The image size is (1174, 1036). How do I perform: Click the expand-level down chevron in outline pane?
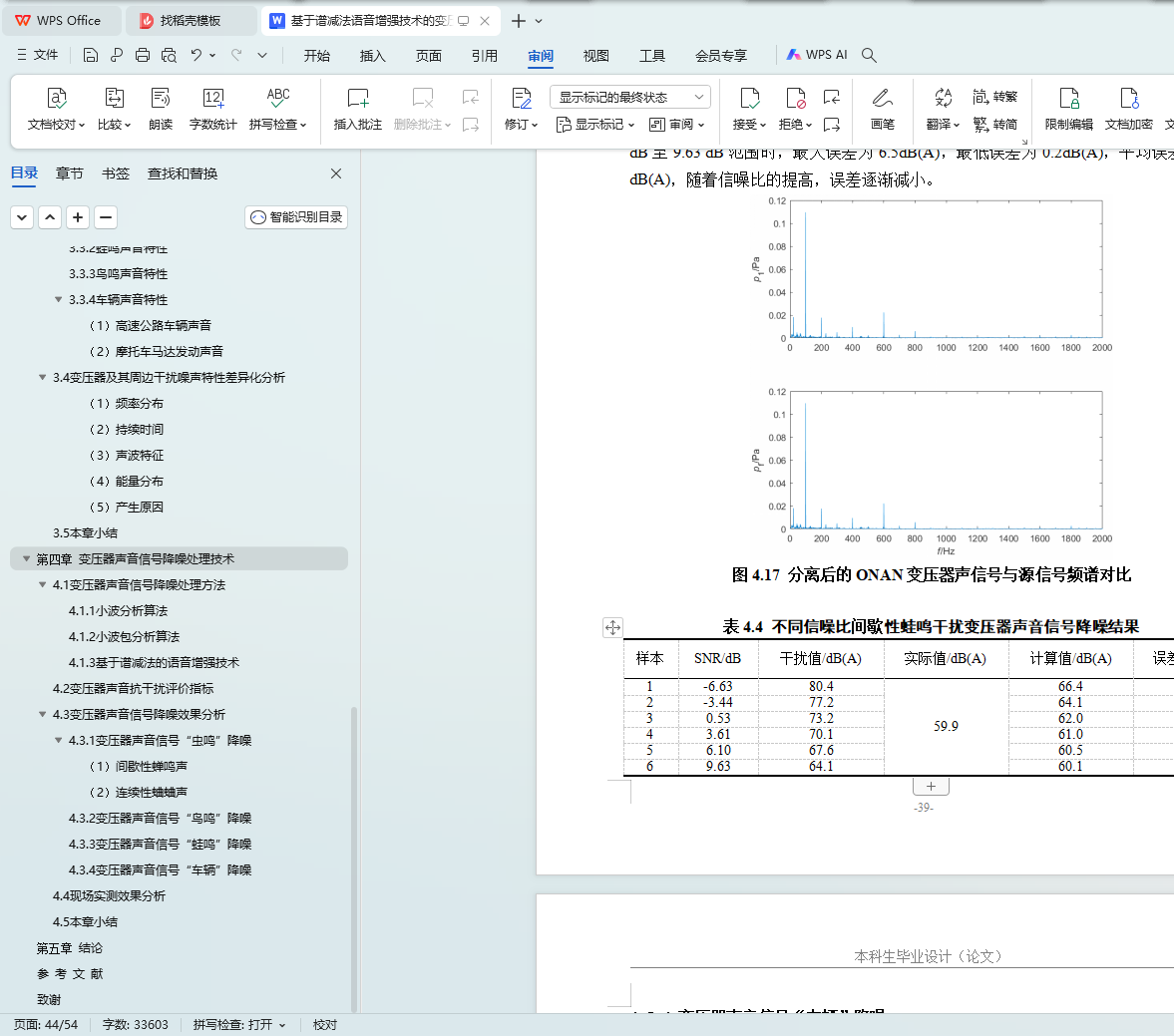[x=22, y=217]
